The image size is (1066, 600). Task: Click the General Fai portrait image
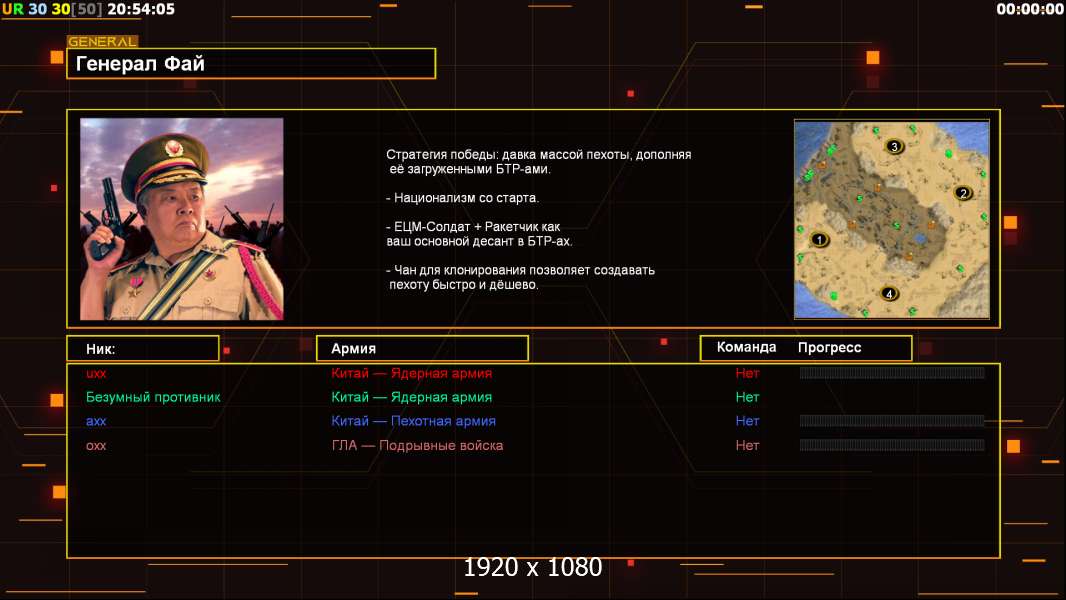pos(182,219)
